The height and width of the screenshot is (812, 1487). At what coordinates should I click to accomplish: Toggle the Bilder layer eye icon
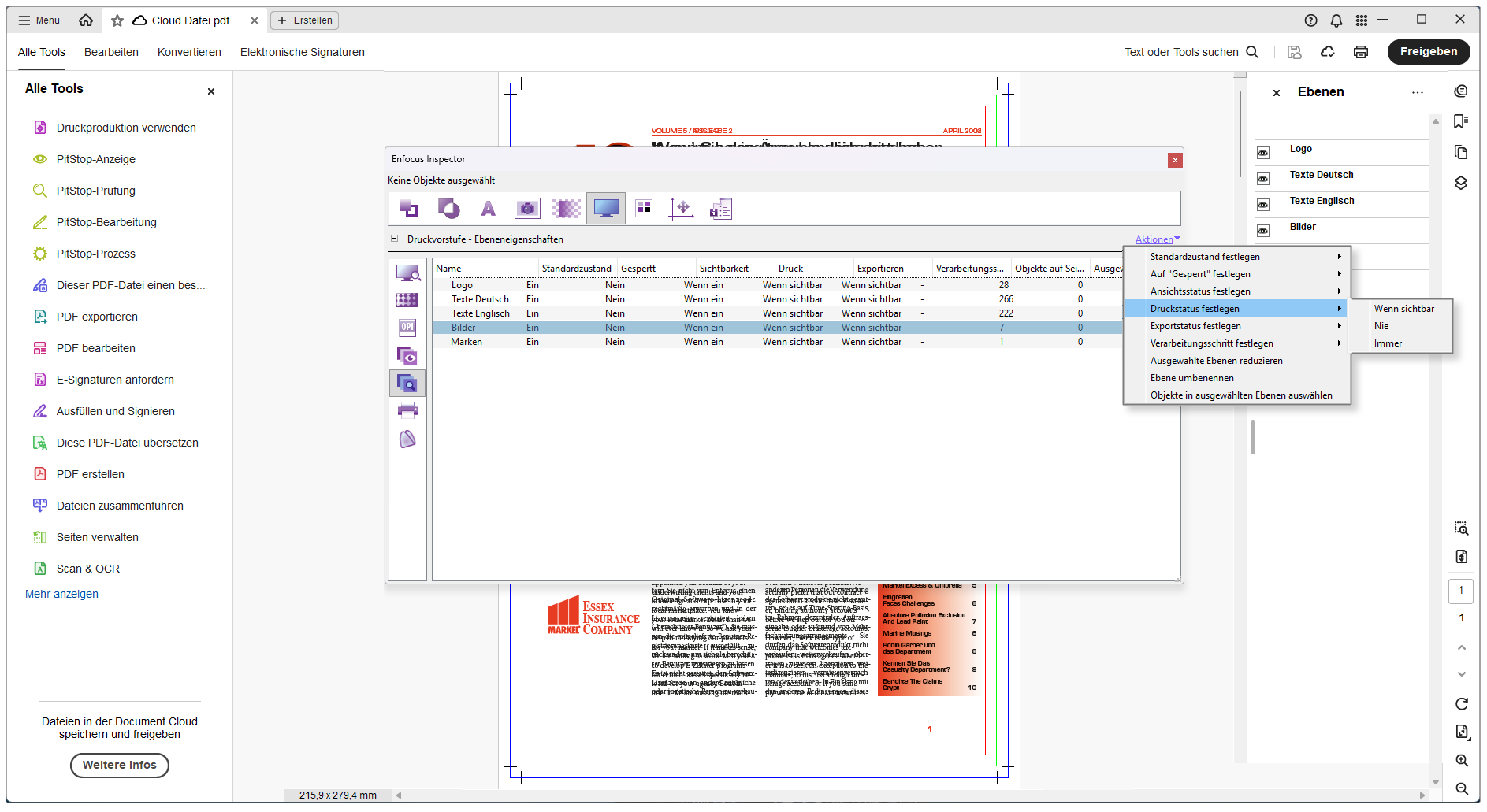click(x=1265, y=230)
